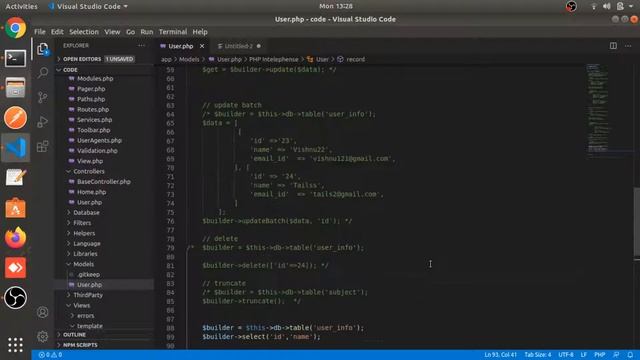Open the text editor from dock
This screenshot has width=640, height=360.
tap(16, 178)
